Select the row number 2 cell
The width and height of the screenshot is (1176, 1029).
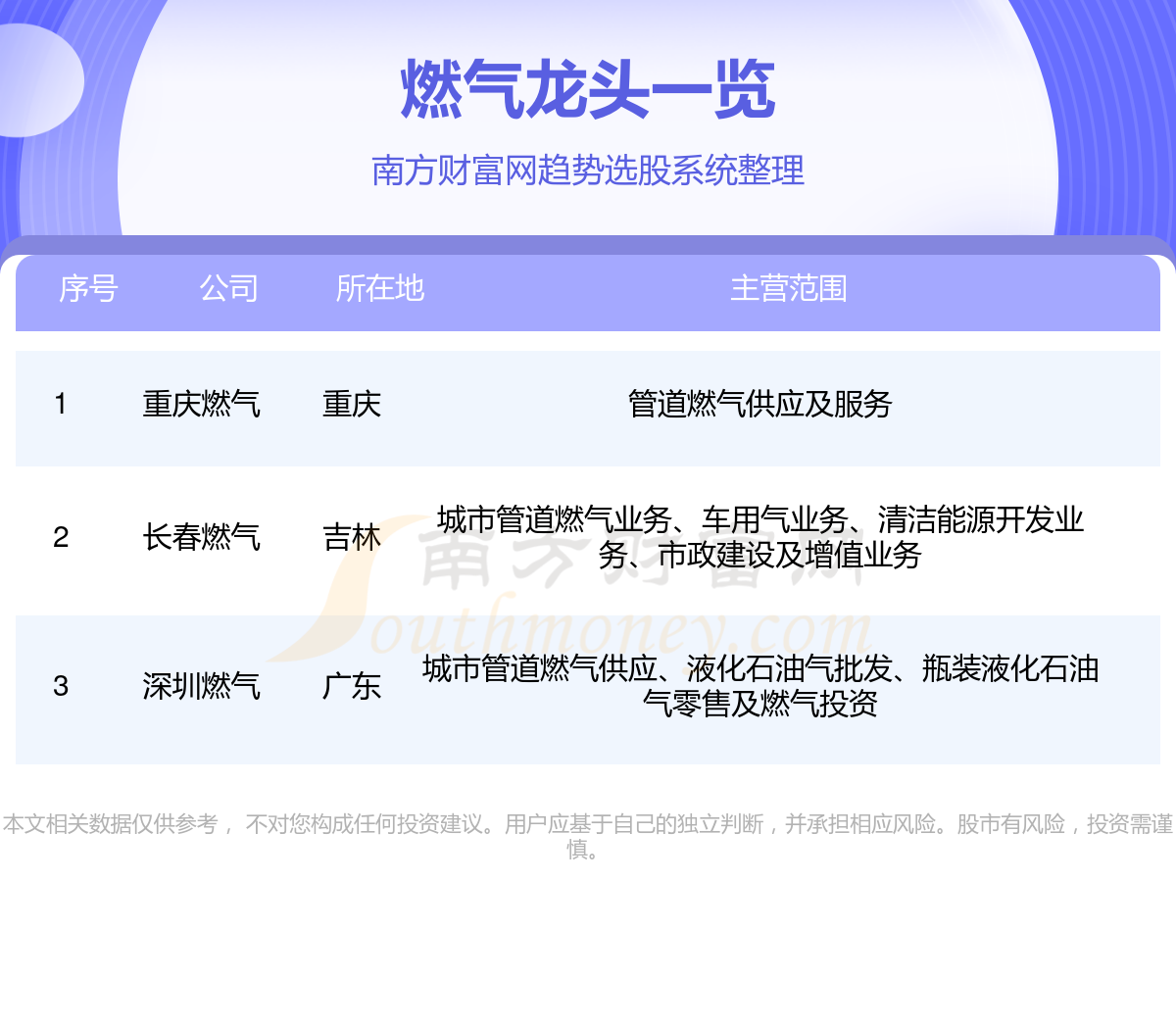coord(61,537)
